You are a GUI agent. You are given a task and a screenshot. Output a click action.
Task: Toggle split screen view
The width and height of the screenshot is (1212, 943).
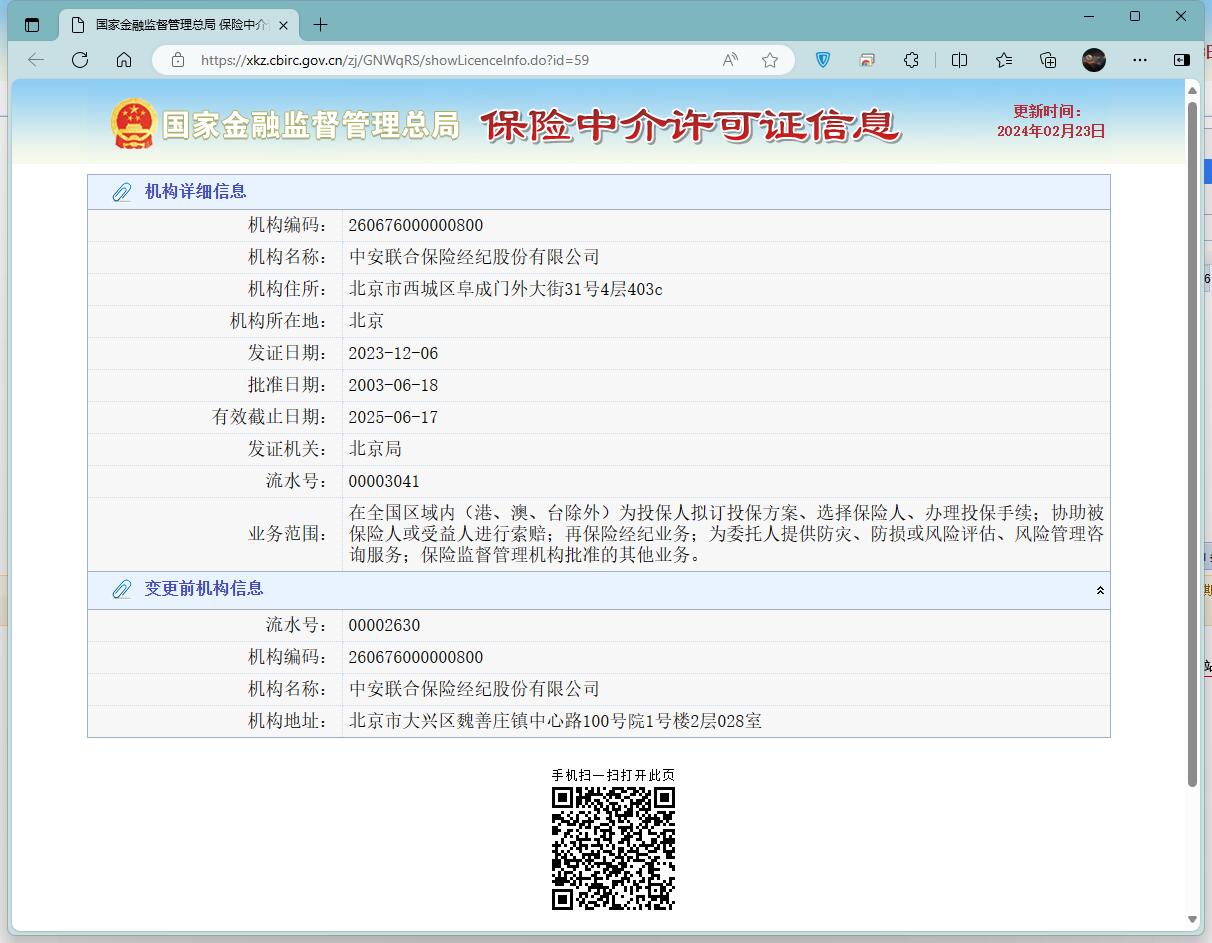point(959,60)
